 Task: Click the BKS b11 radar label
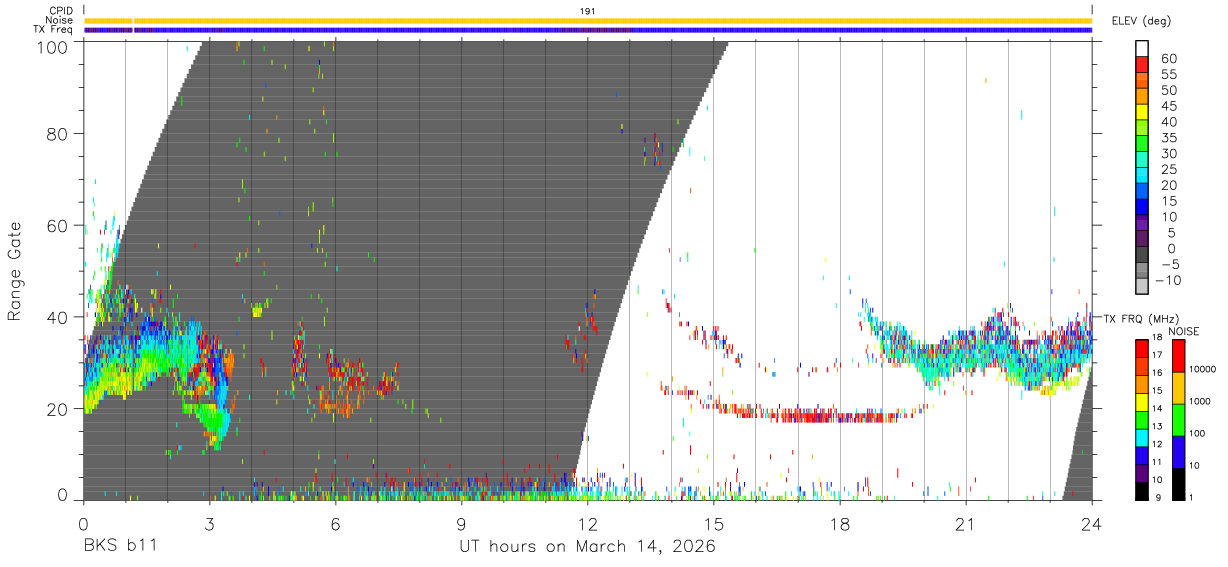(x=119, y=547)
